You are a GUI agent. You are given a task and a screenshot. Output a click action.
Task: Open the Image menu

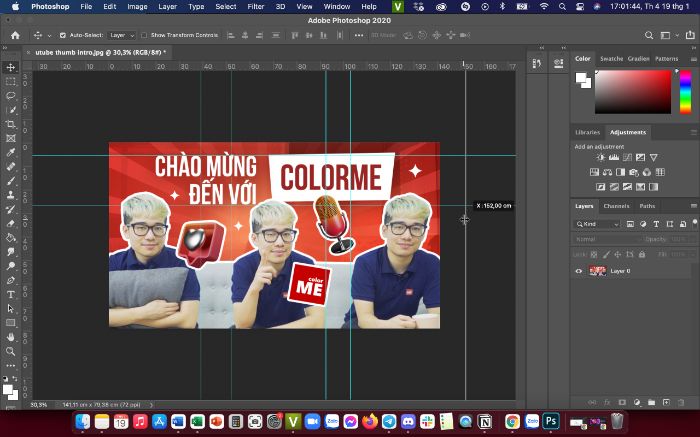coord(137,7)
